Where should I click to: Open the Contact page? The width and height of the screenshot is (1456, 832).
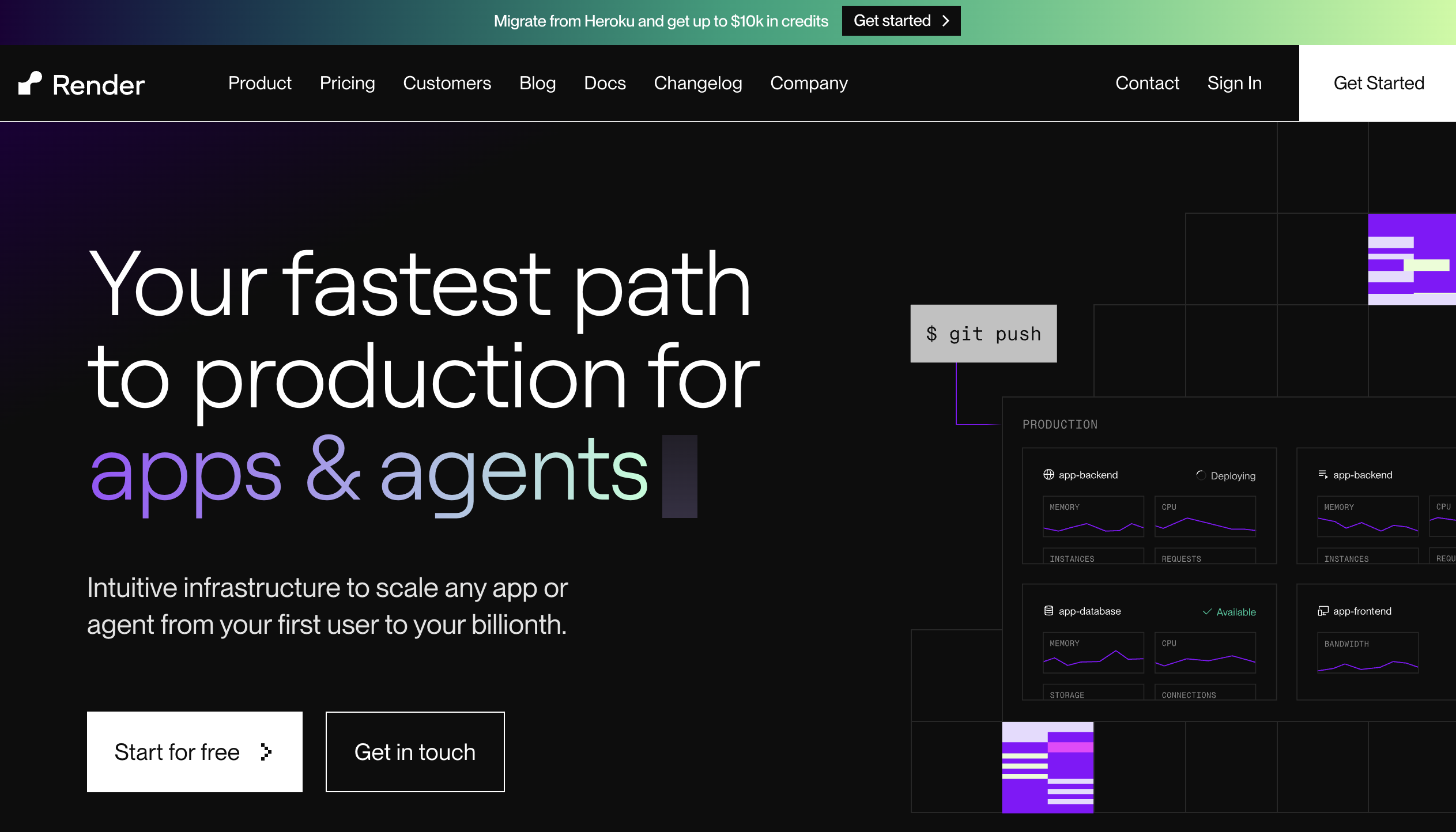click(x=1148, y=83)
